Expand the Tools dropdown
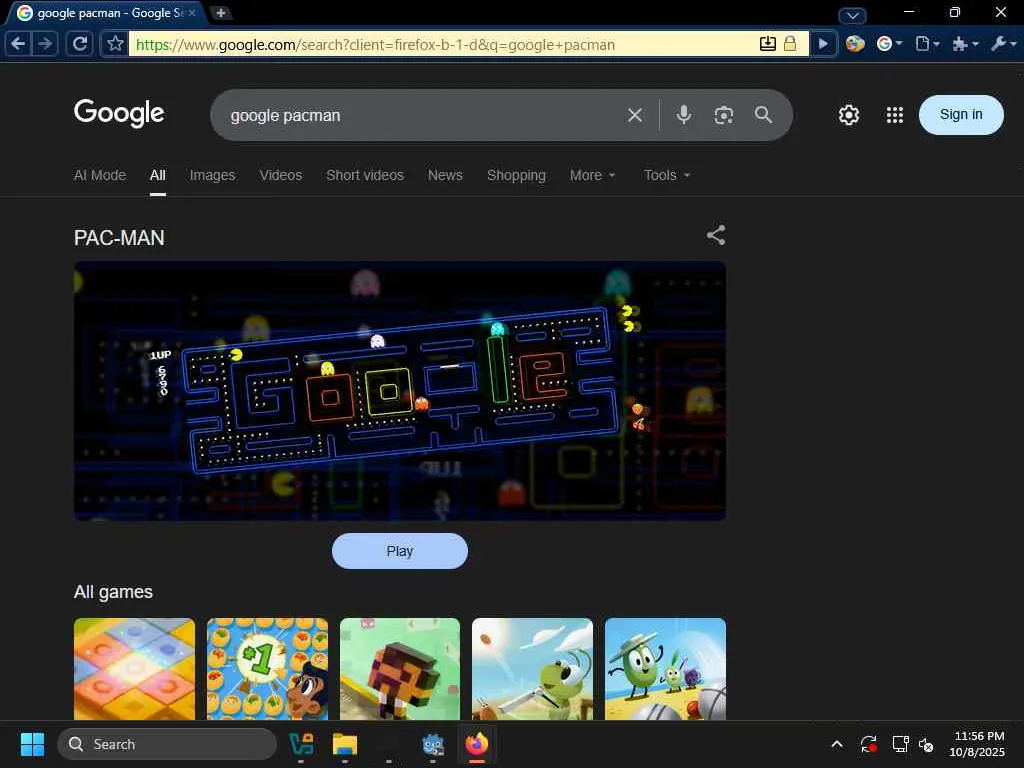The height and width of the screenshot is (768, 1024). 667,175
